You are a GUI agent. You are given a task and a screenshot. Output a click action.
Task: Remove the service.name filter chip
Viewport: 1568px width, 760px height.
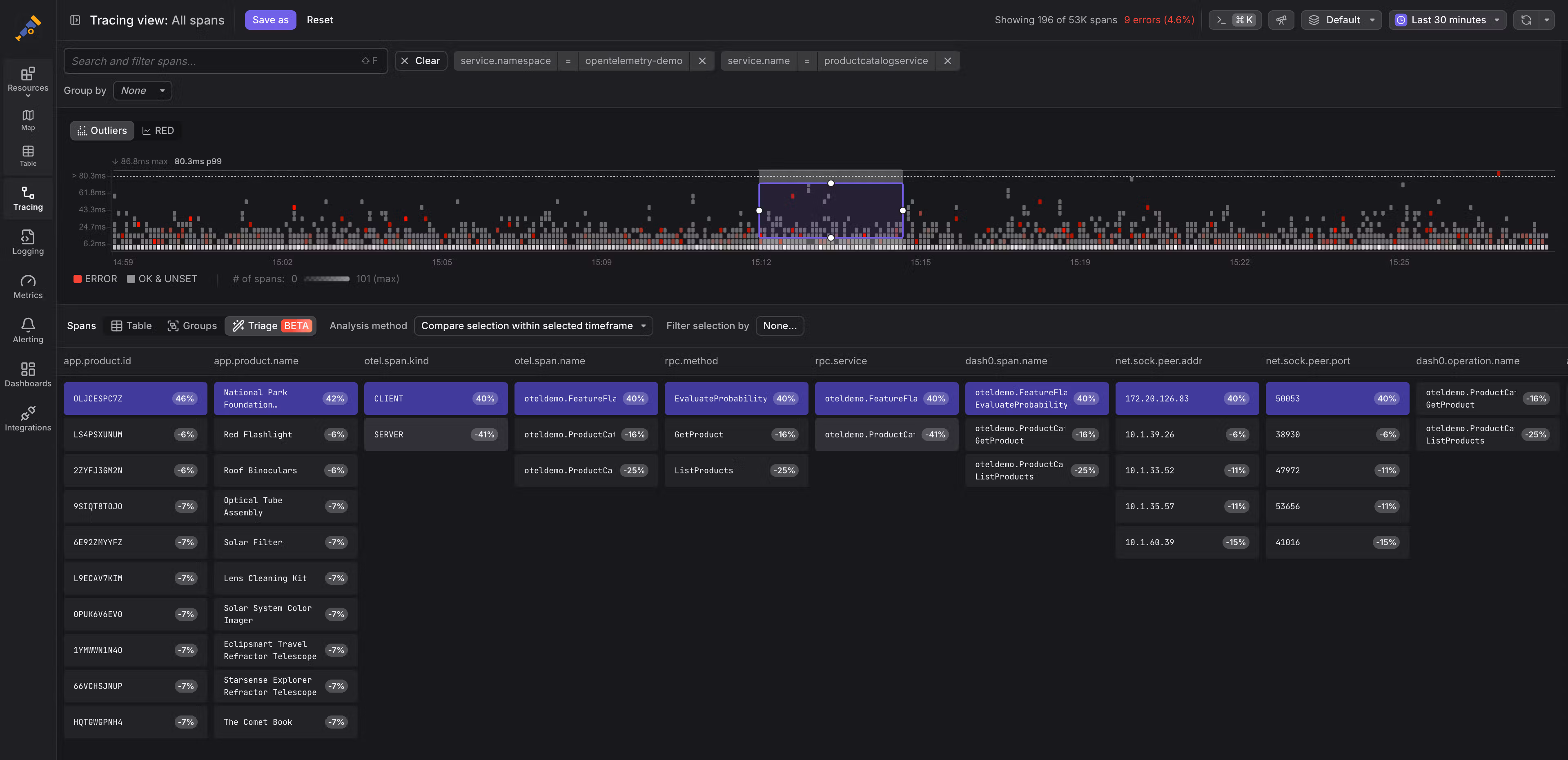tap(947, 61)
